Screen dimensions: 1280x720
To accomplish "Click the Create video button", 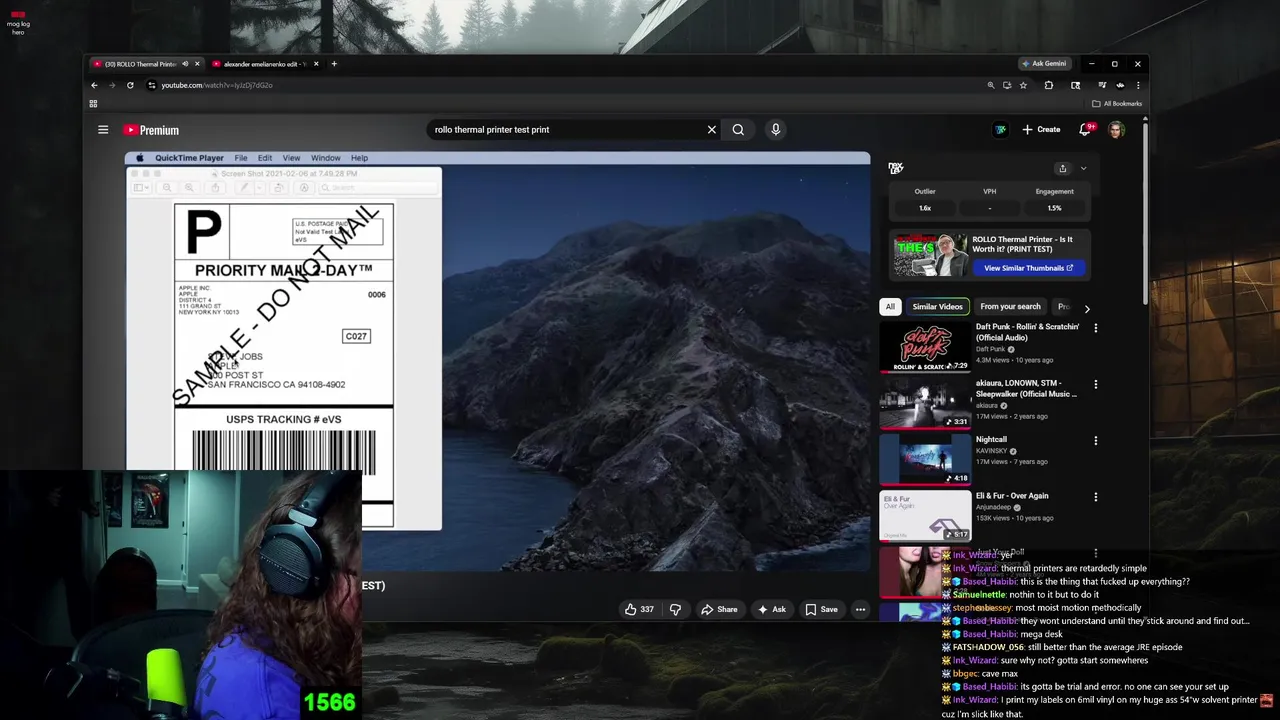I will pyautogui.click(x=1041, y=129).
